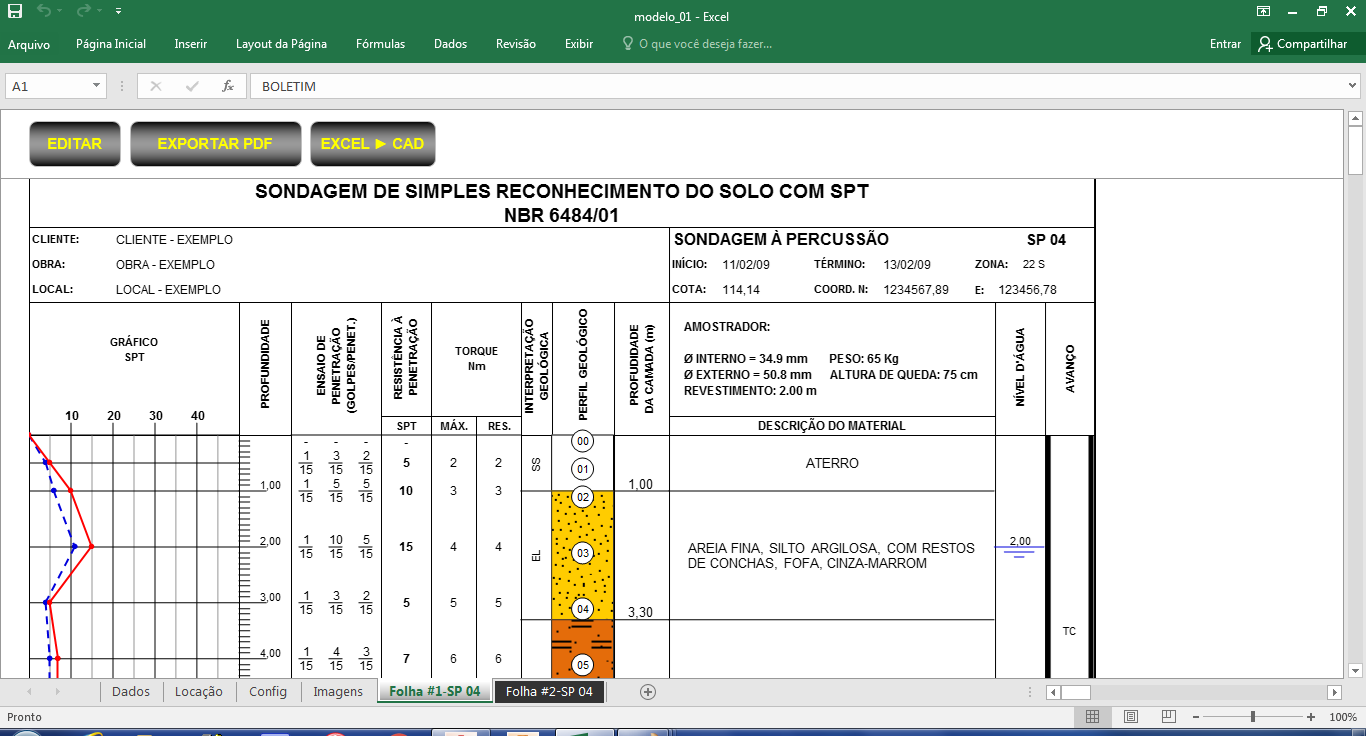This screenshot has width=1366, height=736.
Task: Expand the Name Box dropdown
Action: 97,86
